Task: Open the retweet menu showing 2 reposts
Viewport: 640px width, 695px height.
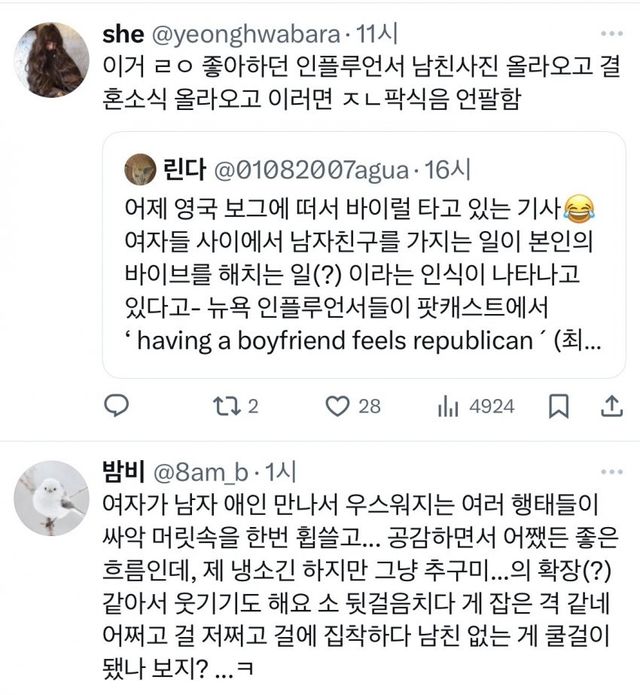Action: (227, 406)
